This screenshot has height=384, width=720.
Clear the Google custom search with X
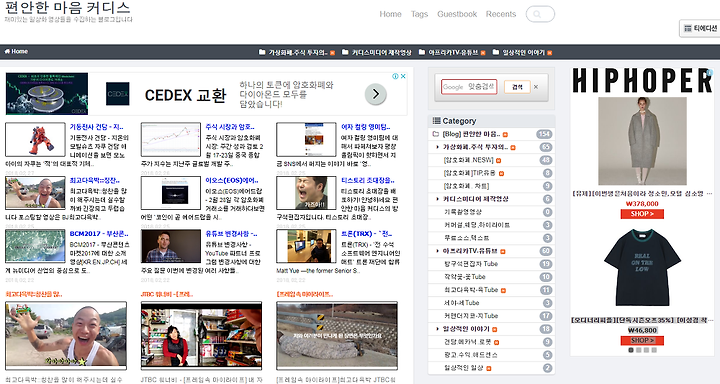536,87
